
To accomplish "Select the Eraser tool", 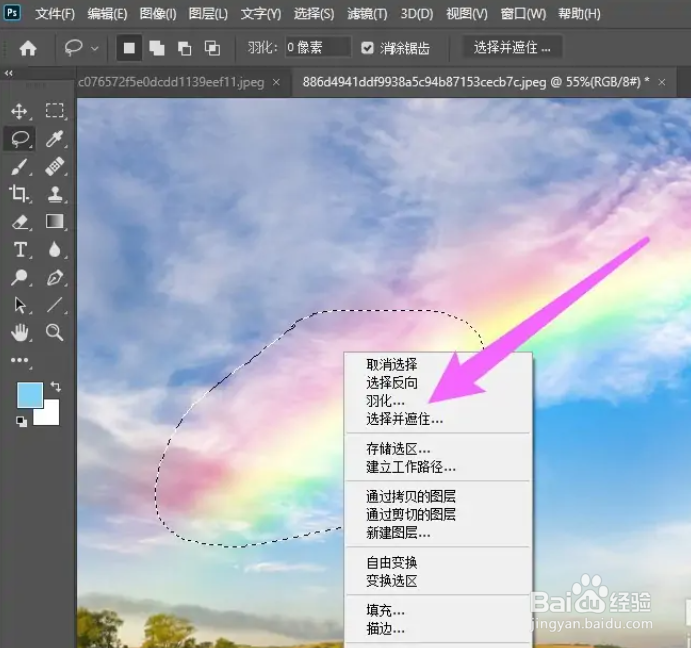I will (19, 222).
